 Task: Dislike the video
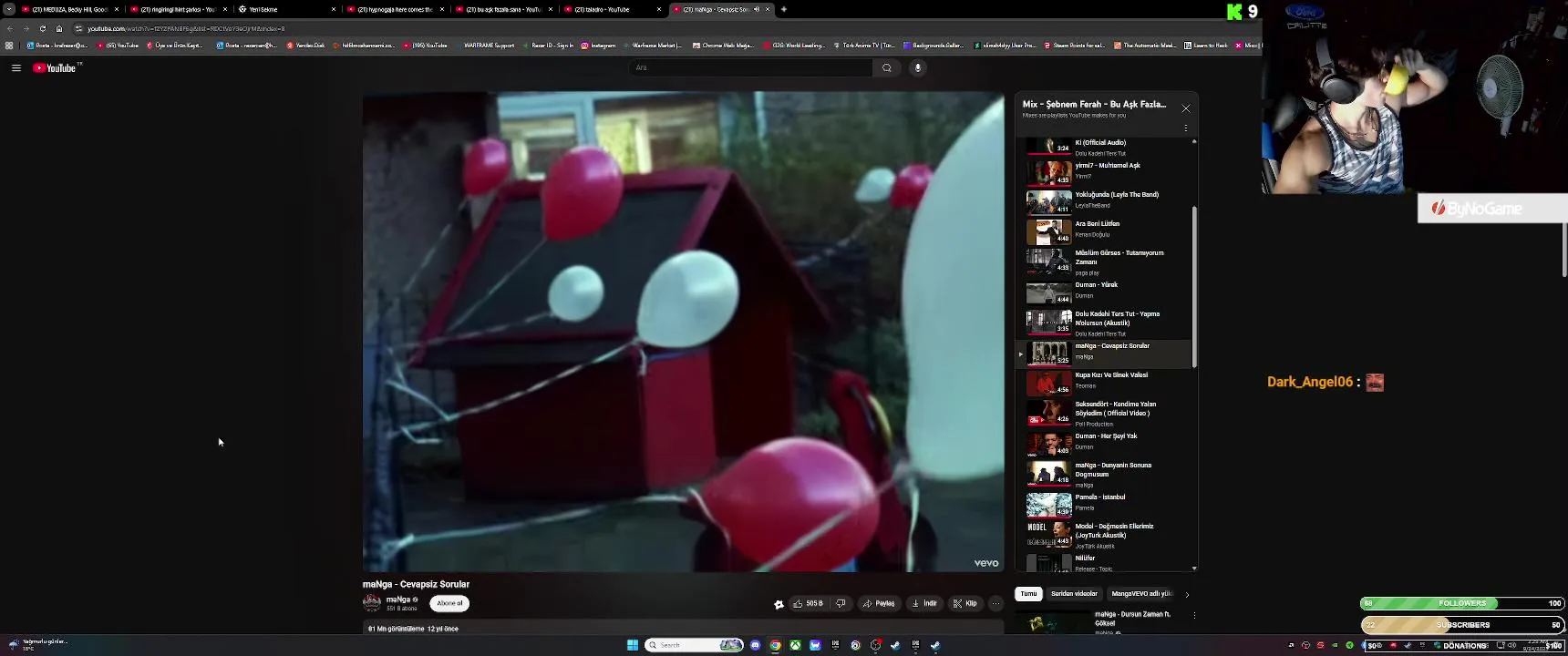click(x=841, y=603)
